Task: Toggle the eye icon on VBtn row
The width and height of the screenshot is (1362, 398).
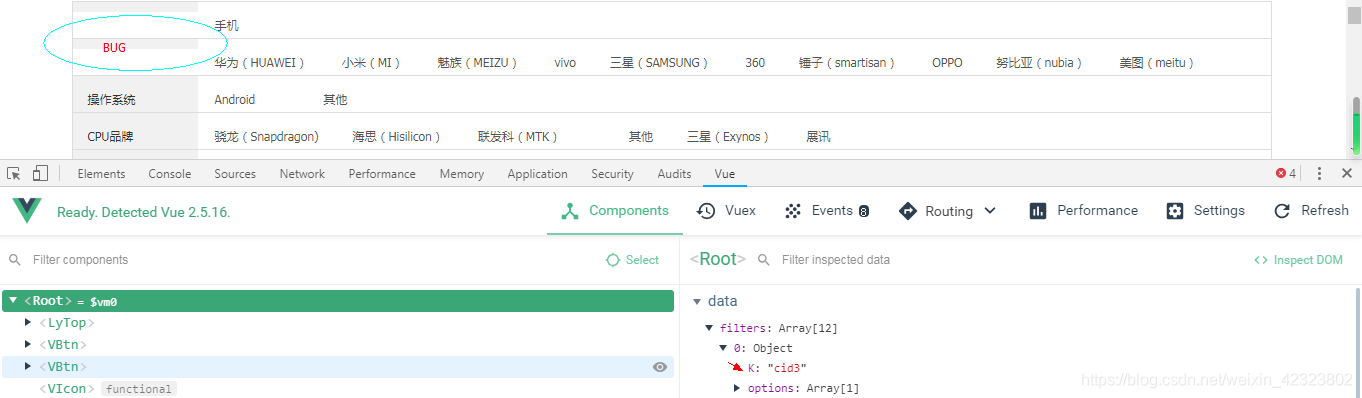Action: click(x=660, y=367)
